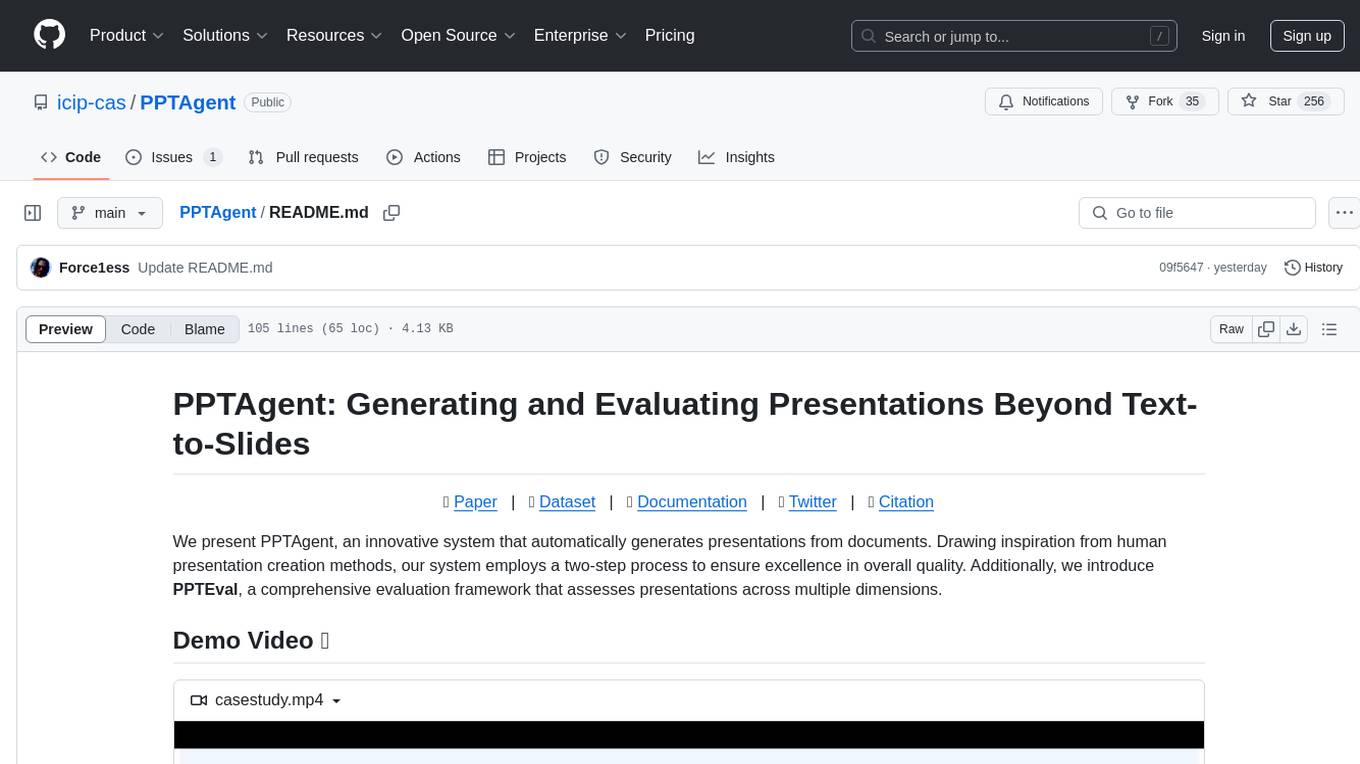1360x764 pixels.
Task: Click the Demo Video heading
Action: [x=251, y=640]
